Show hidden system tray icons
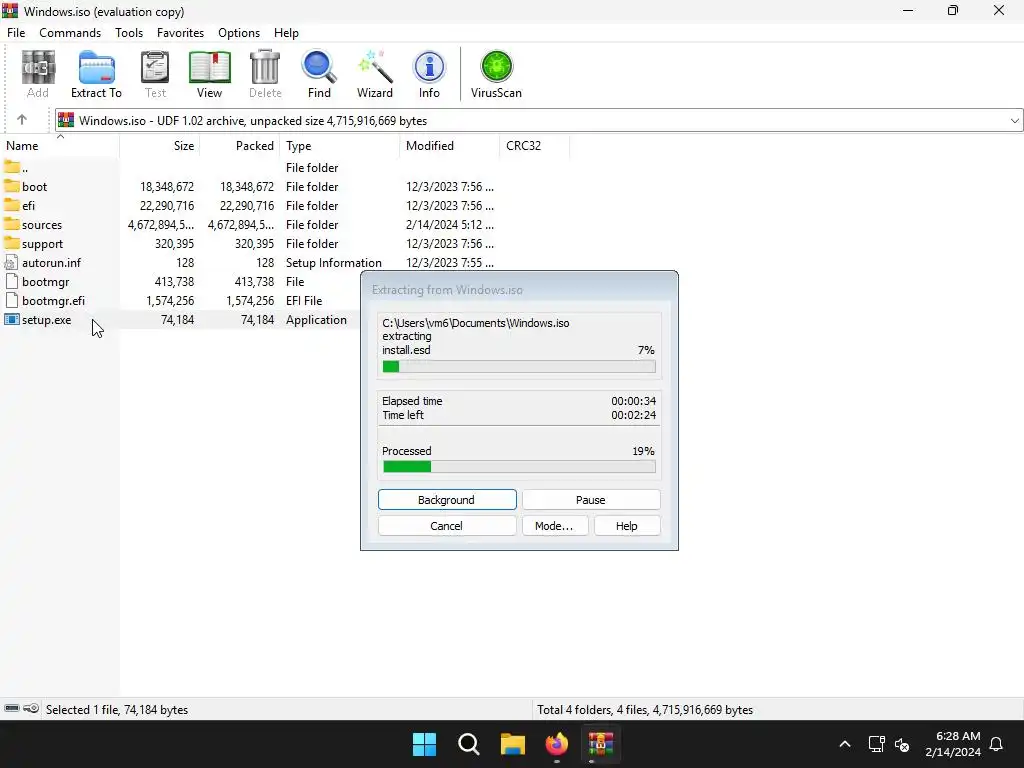 click(844, 744)
